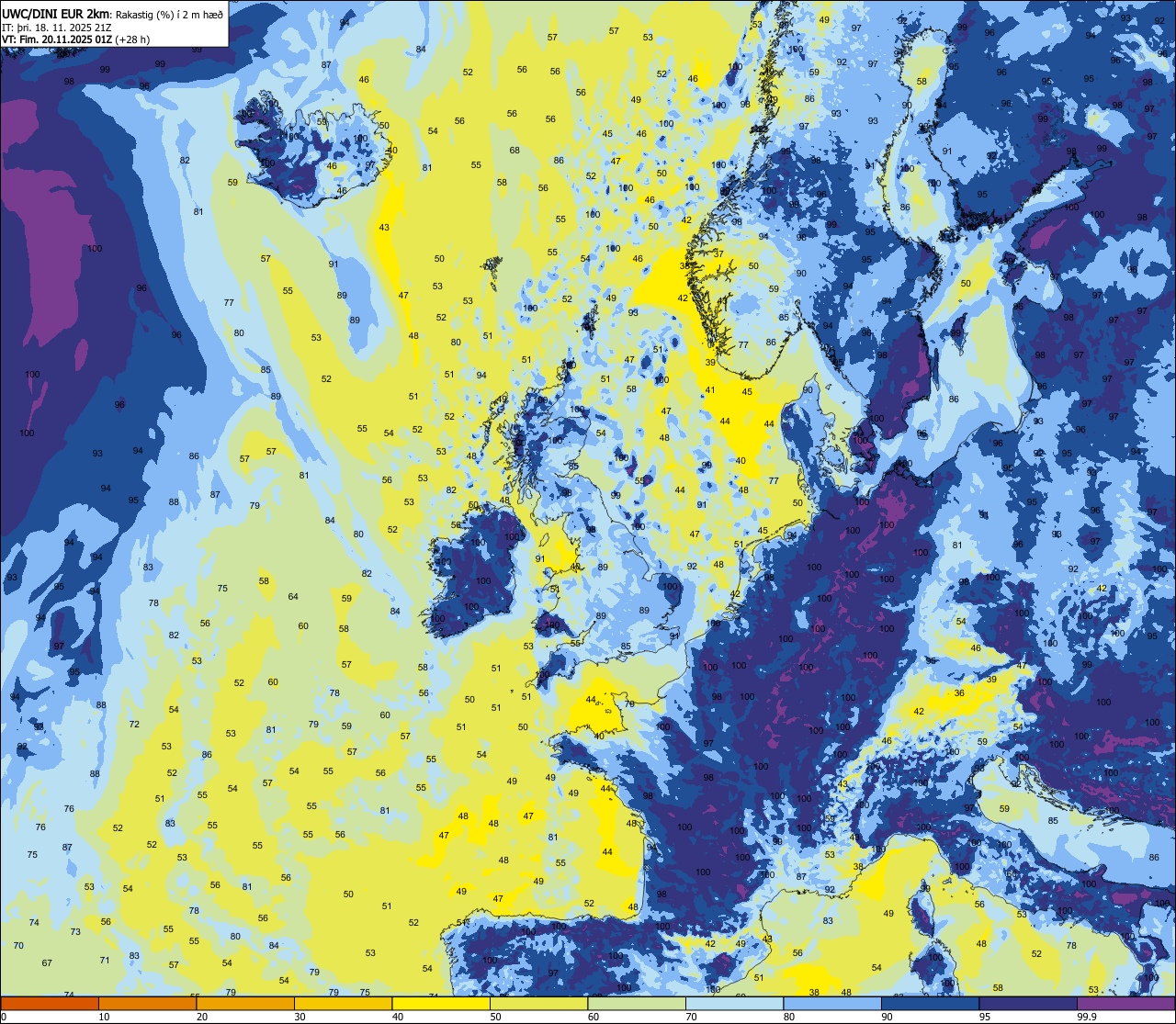Click the 'IT: þri. 18. 11. 2025 21Z' line

[x=59, y=28]
